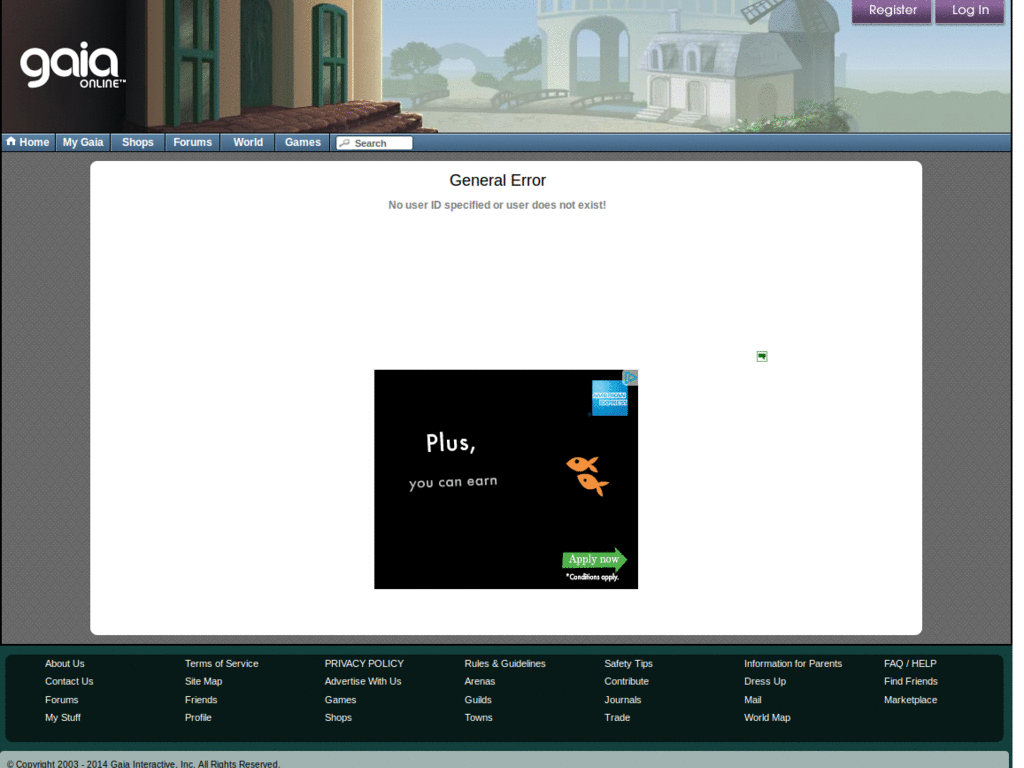
Task: Click the AdChoices icon on the ad
Action: 630,377
